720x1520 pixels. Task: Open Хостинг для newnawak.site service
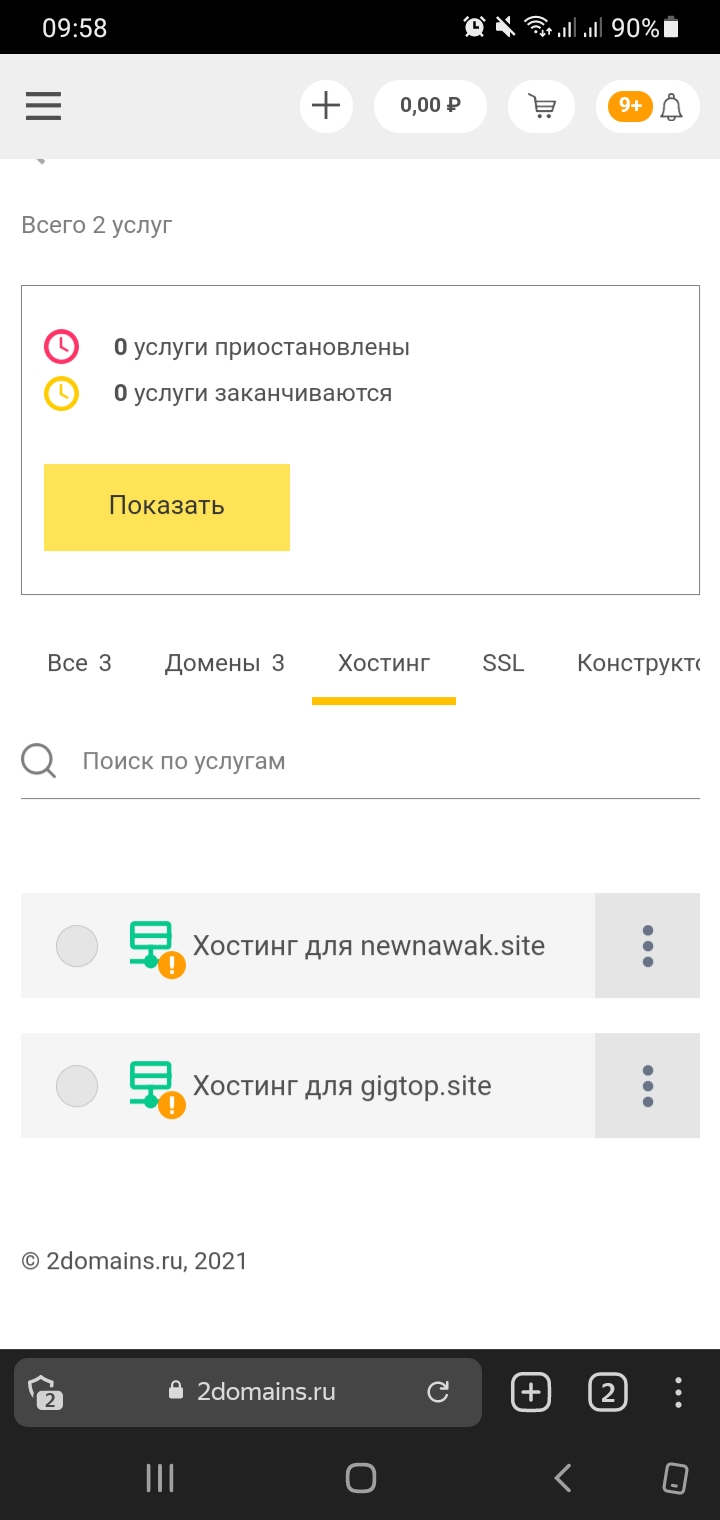coord(368,946)
